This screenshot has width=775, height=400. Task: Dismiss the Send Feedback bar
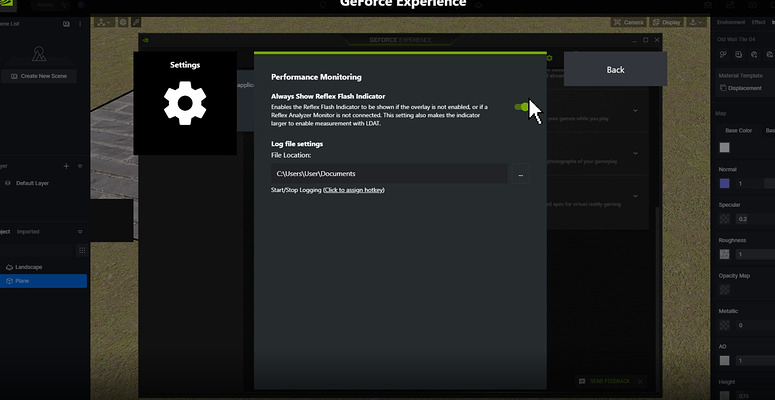[640, 381]
